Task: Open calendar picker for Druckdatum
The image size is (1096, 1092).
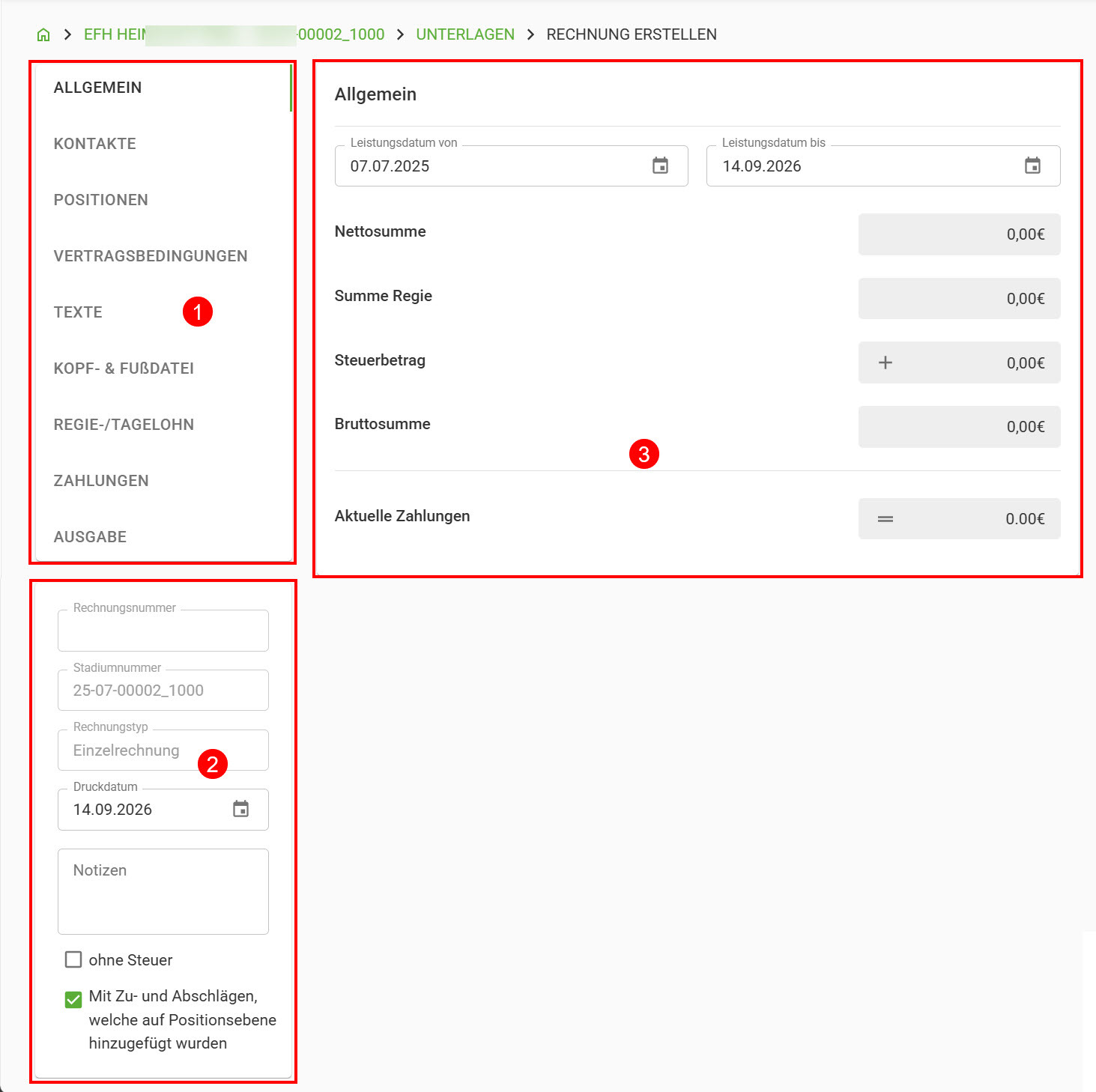Action: point(240,809)
